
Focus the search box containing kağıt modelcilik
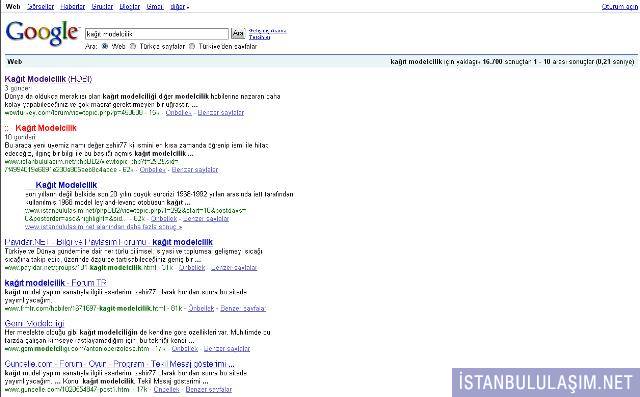coord(157,34)
